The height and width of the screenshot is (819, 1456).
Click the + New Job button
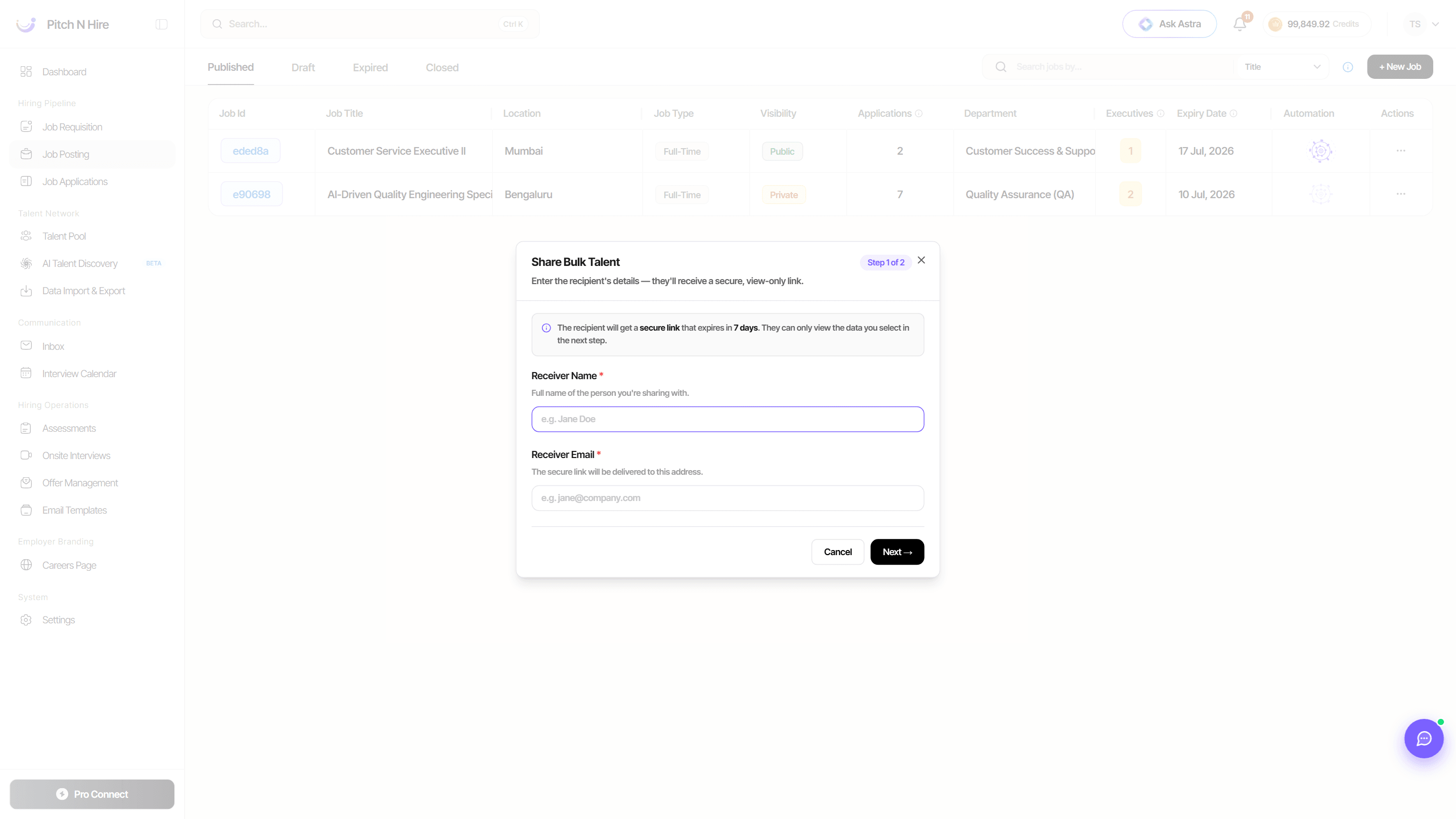pyautogui.click(x=1399, y=67)
